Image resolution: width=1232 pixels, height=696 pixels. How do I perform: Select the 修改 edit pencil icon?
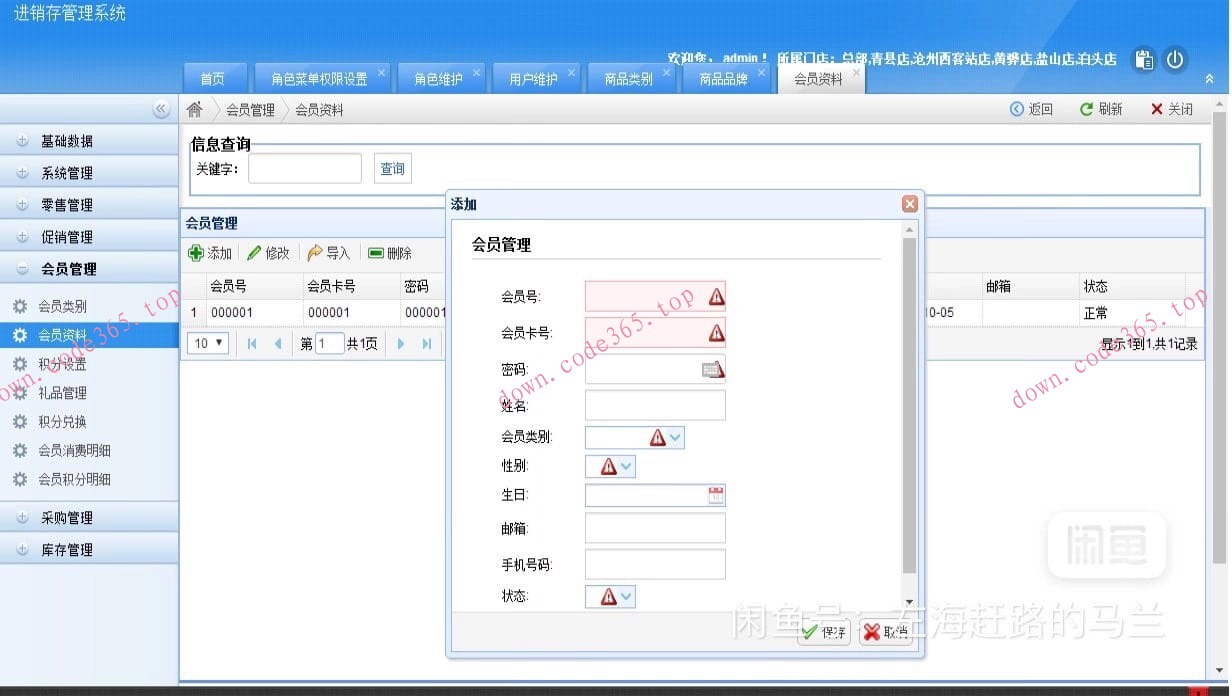click(255, 253)
